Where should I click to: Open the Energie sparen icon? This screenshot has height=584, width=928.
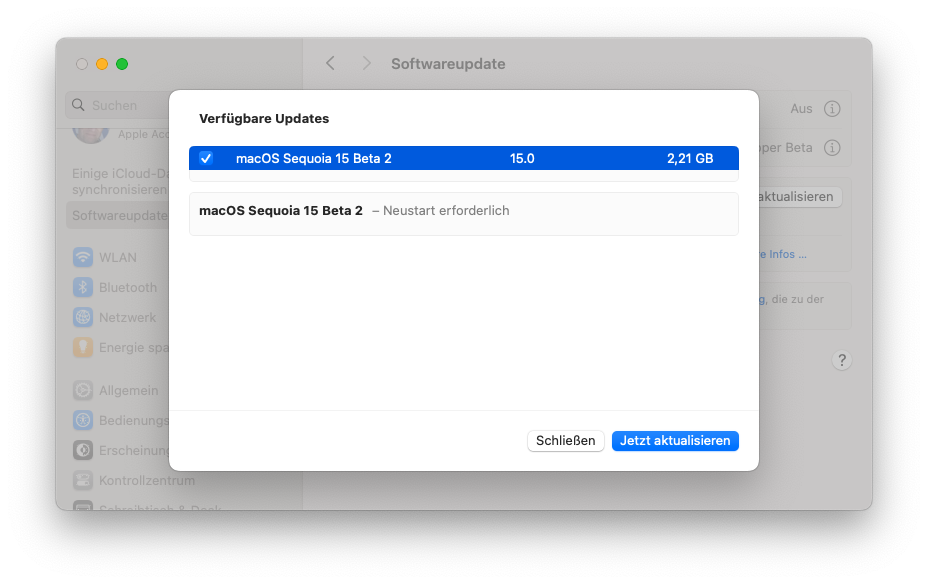point(83,347)
